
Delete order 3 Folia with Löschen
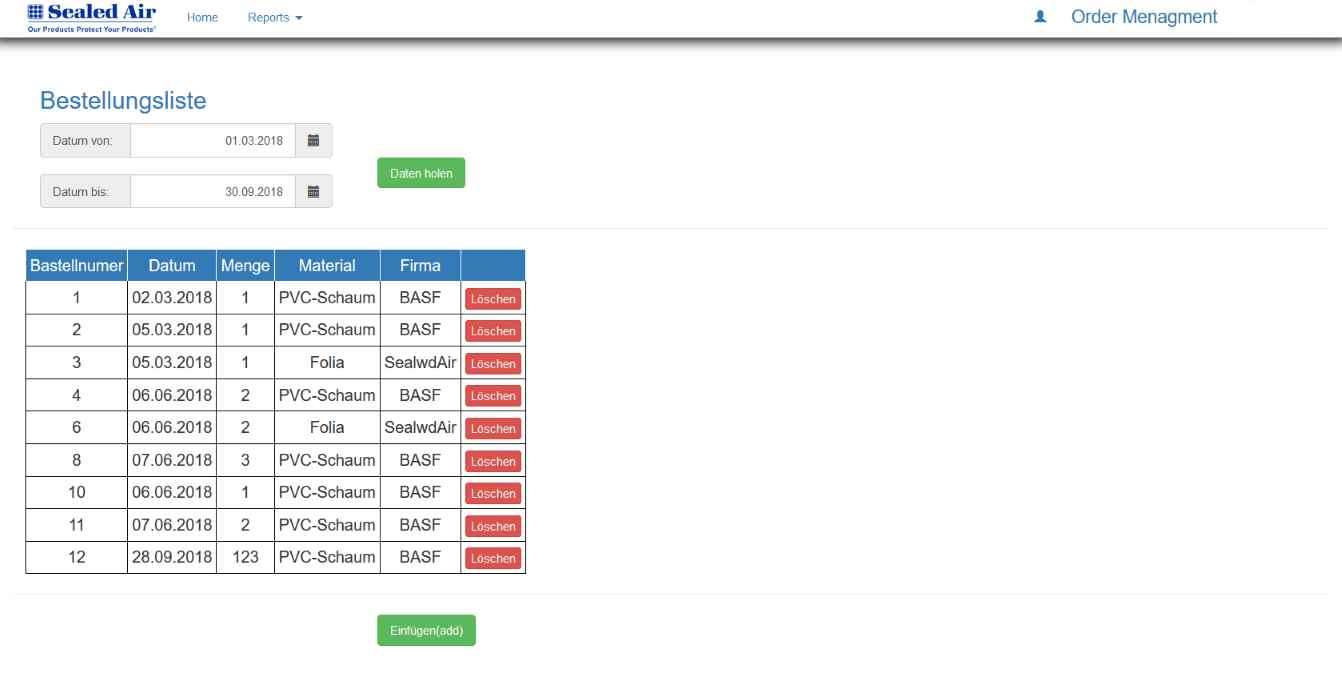click(x=493, y=363)
